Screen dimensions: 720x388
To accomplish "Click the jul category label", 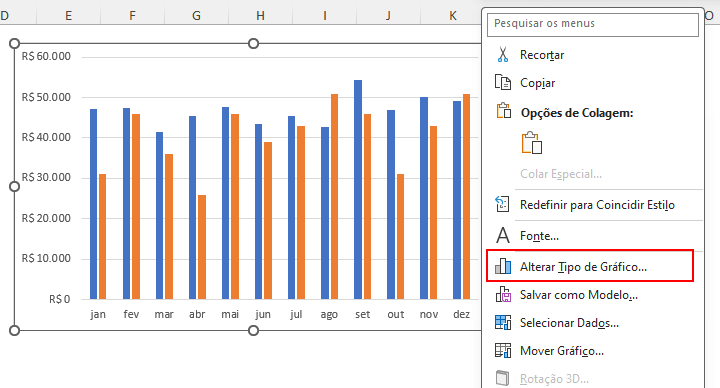I will 296,315.
